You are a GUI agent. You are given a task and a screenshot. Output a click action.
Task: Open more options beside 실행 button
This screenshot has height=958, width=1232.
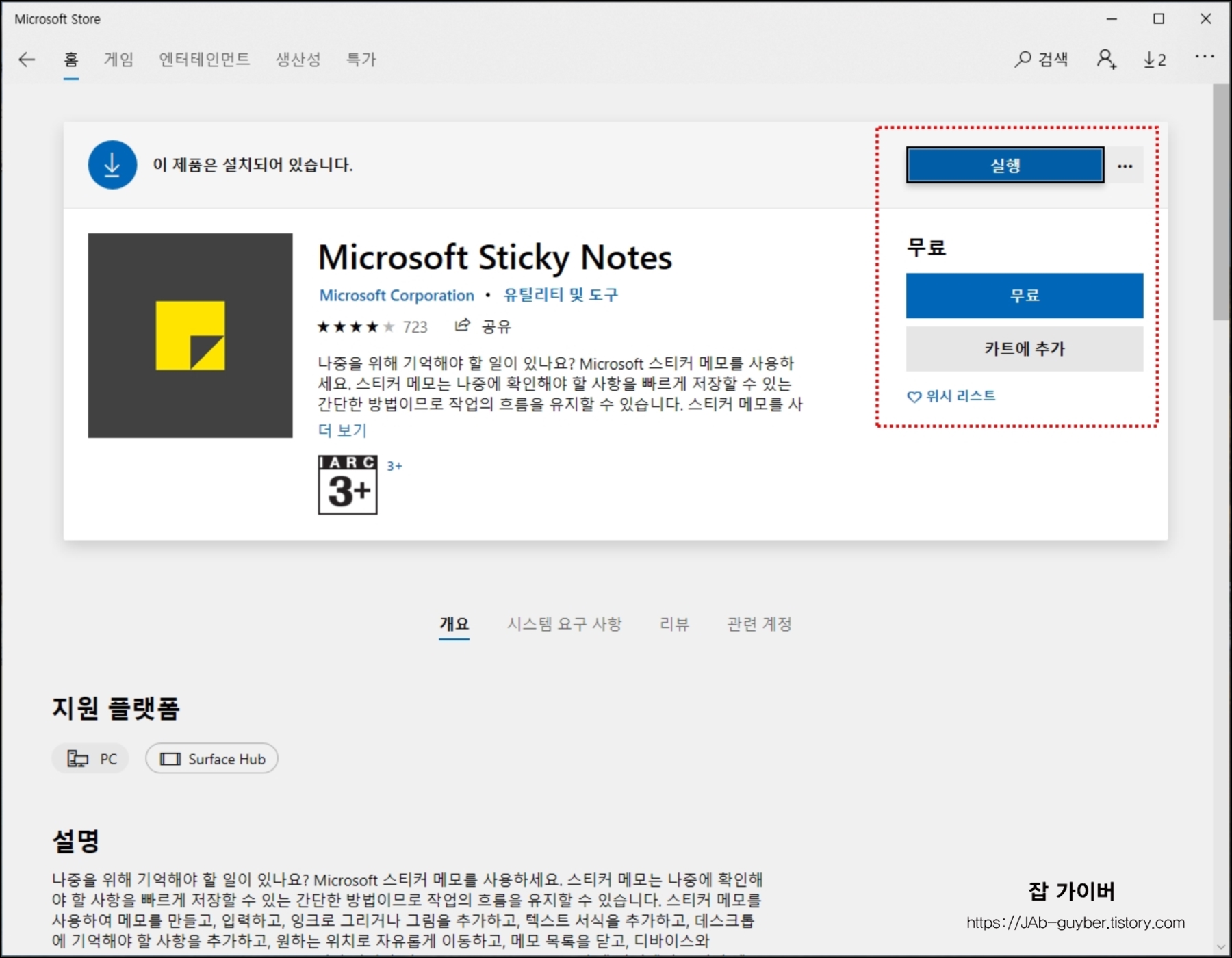tap(1125, 166)
